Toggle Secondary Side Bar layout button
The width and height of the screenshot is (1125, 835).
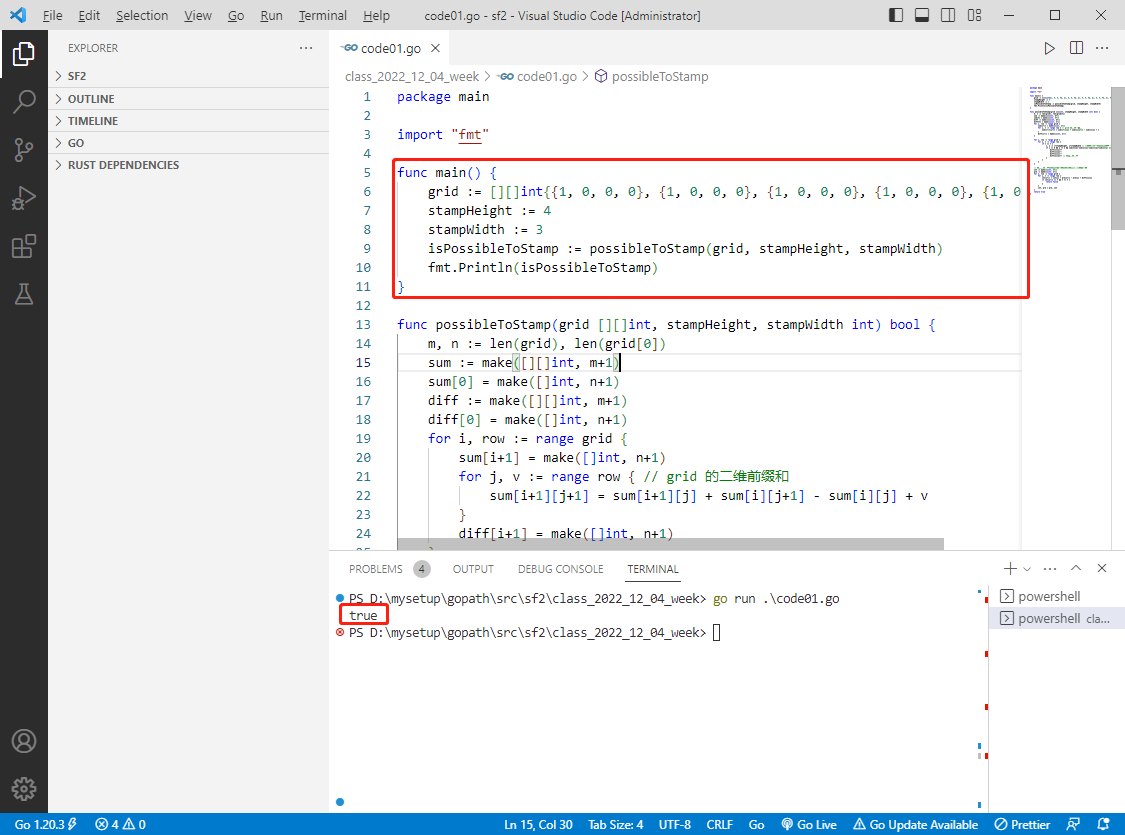coord(948,15)
